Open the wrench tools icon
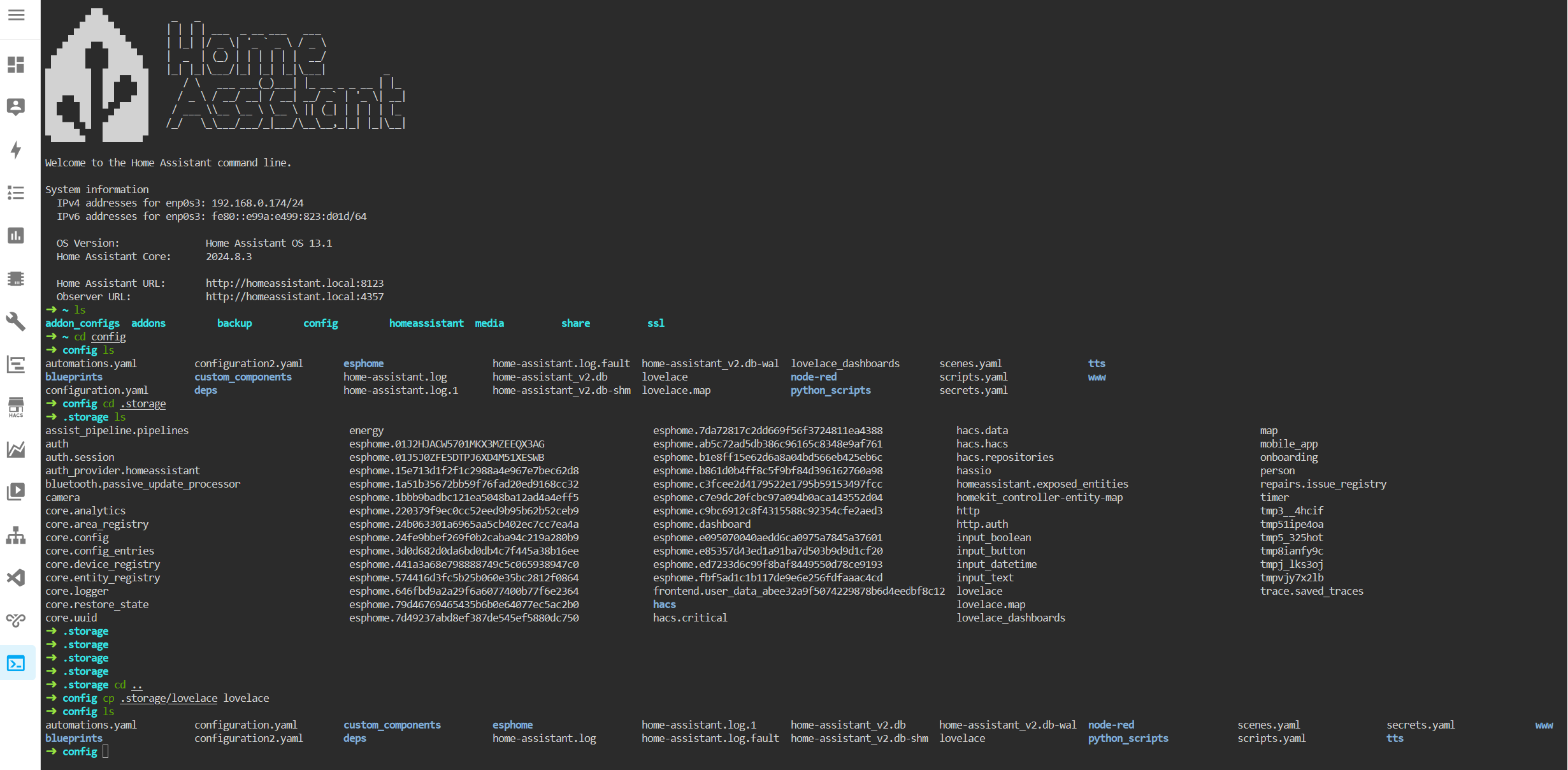 click(17, 321)
